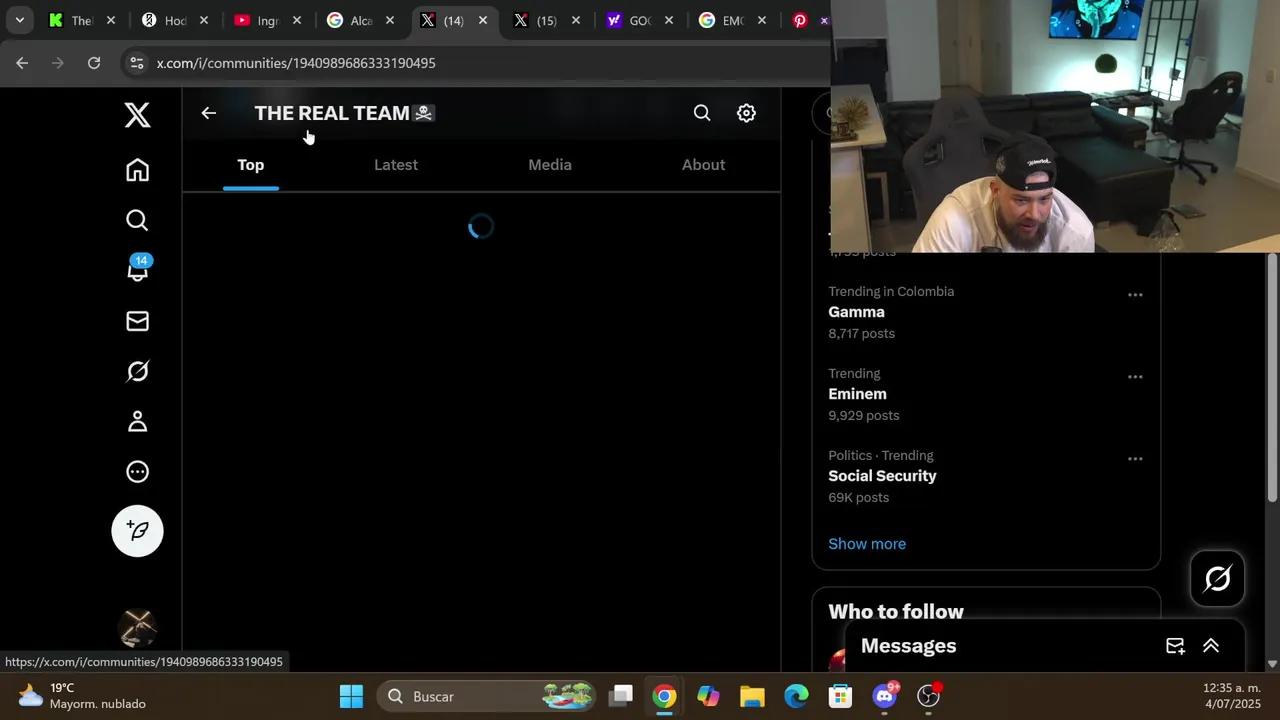1280x720 pixels.
Task: Search within THE REAL TEAM community
Action: pos(702,113)
